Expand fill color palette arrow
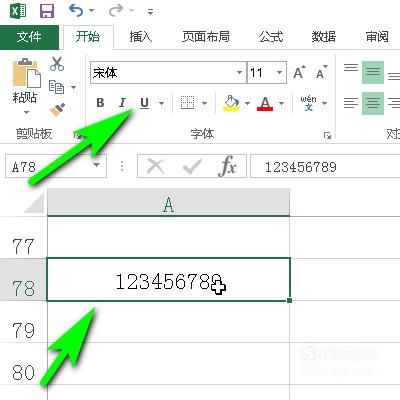400x400 pixels. 247,103
